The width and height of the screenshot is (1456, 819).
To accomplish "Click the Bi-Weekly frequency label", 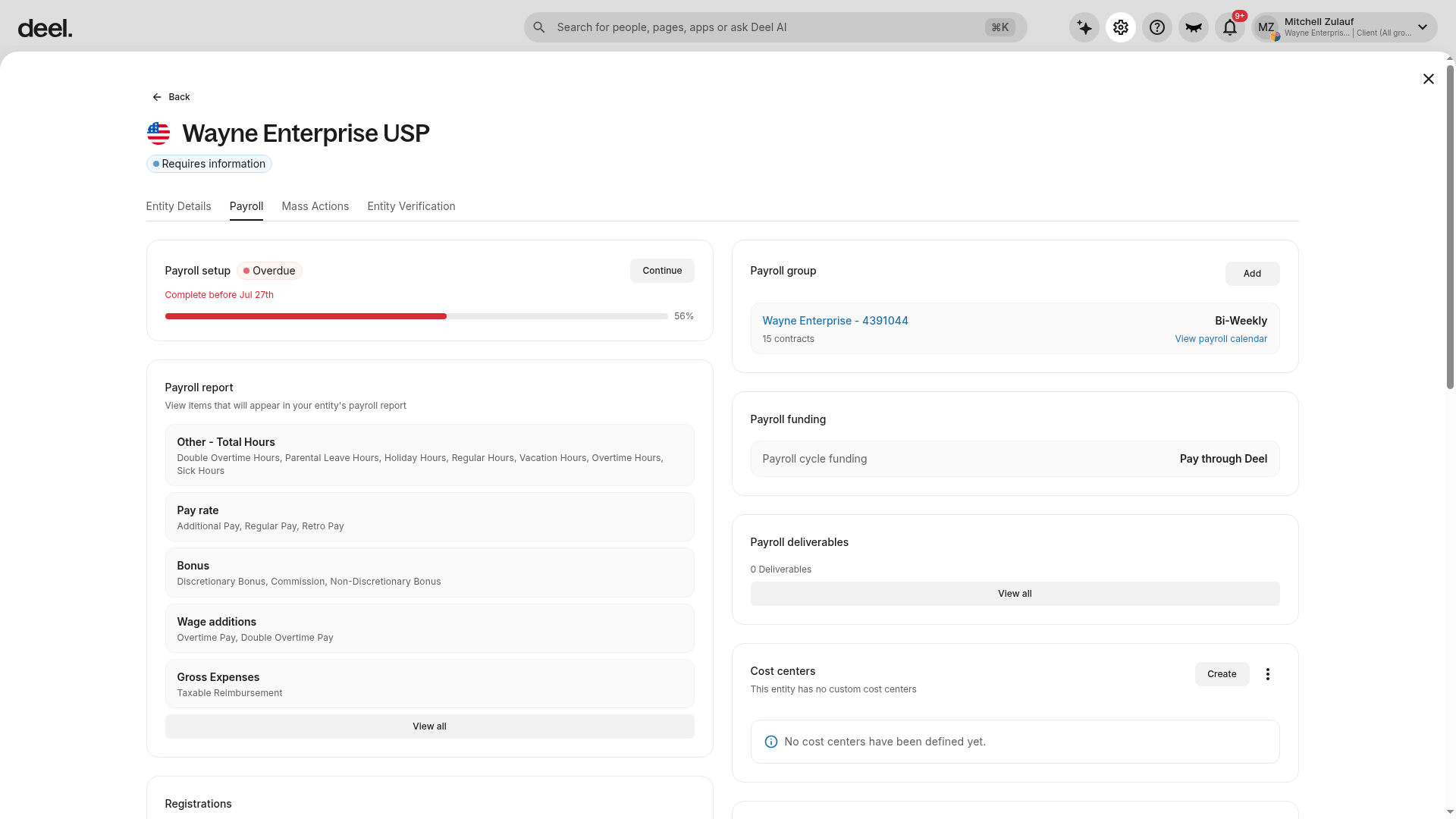I will 1241,321.
